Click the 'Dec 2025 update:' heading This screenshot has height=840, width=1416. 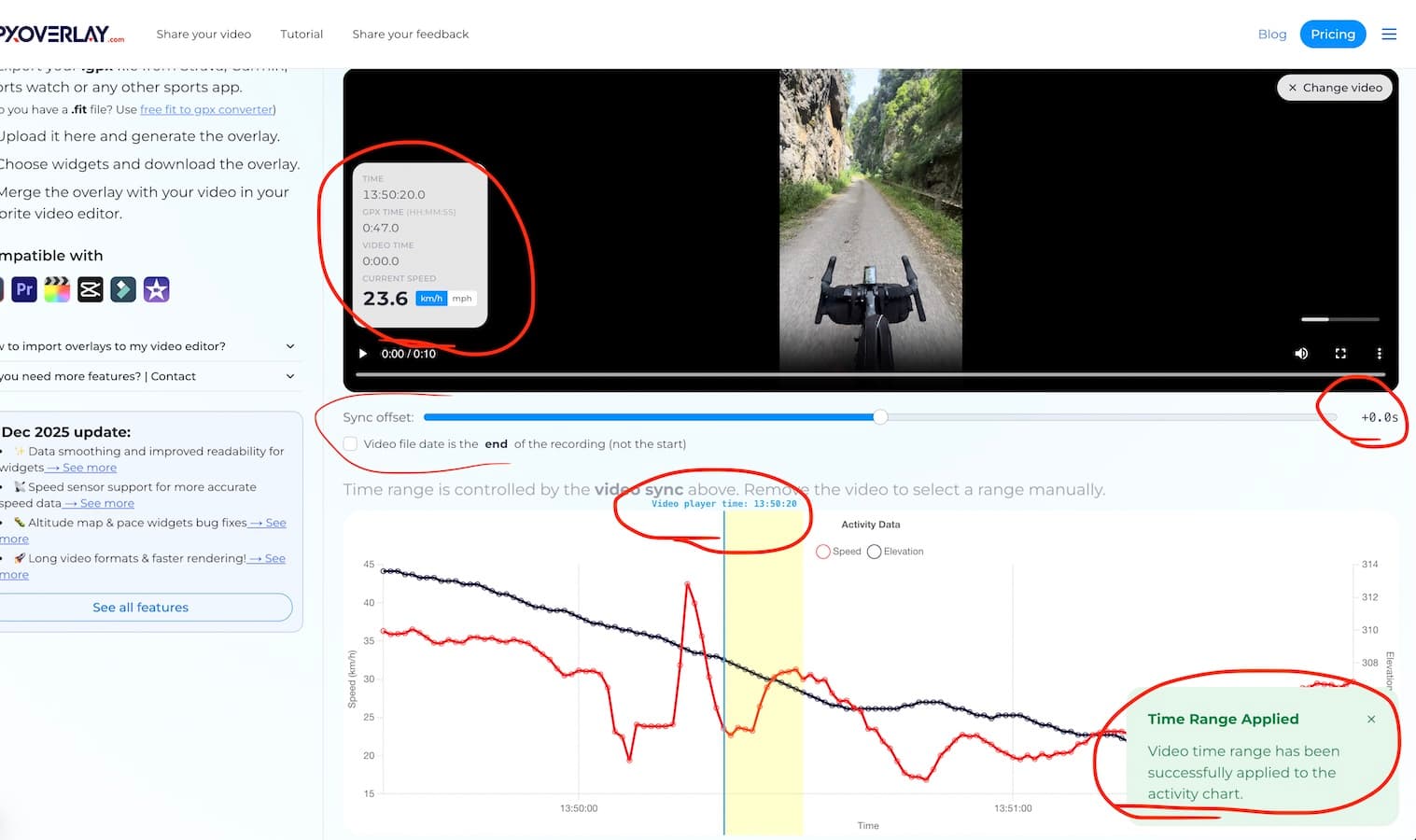click(66, 432)
